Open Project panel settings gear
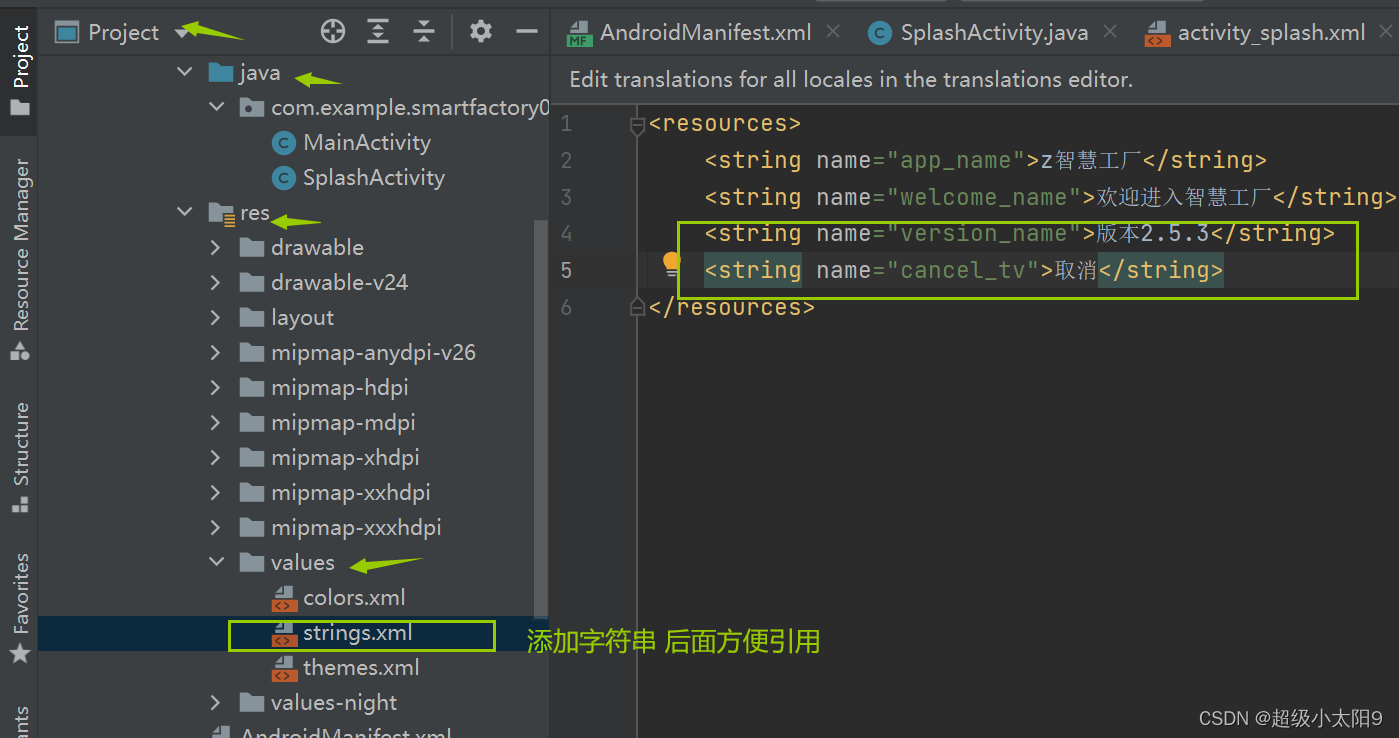 (481, 32)
